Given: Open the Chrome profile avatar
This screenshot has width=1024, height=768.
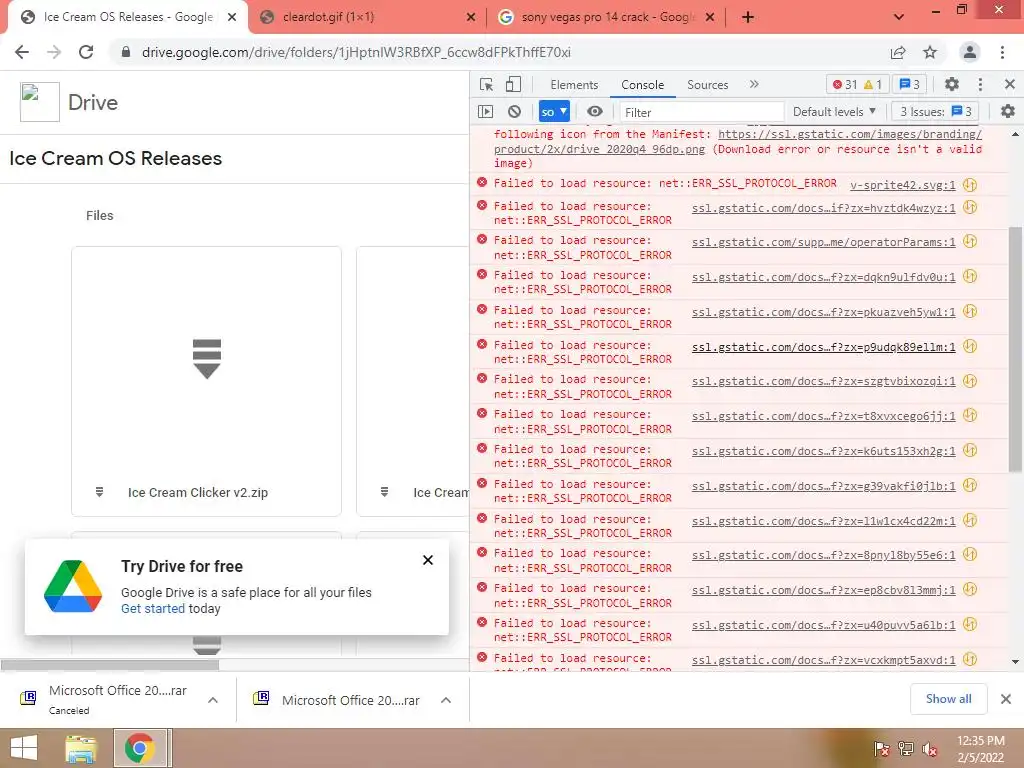Looking at the screenshot, I should click(970, 52).
